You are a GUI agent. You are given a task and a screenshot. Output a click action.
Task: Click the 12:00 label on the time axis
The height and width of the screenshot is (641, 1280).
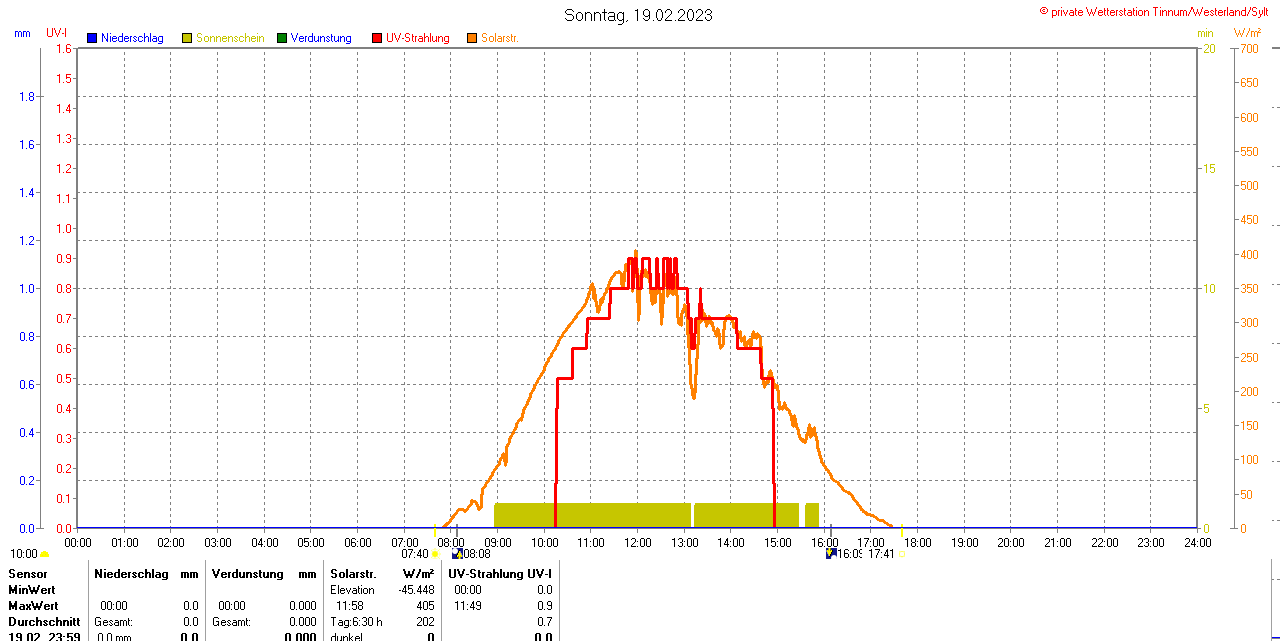pos(637,542)
